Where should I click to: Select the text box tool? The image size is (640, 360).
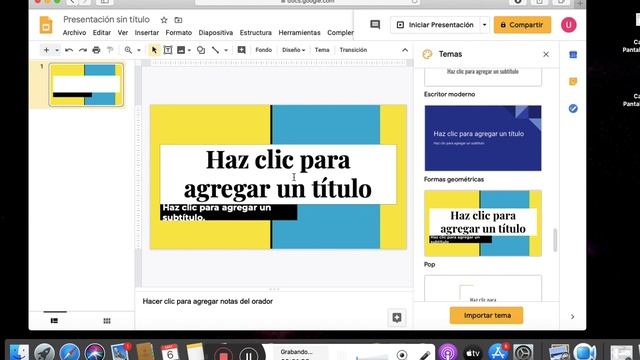(168, 50)
